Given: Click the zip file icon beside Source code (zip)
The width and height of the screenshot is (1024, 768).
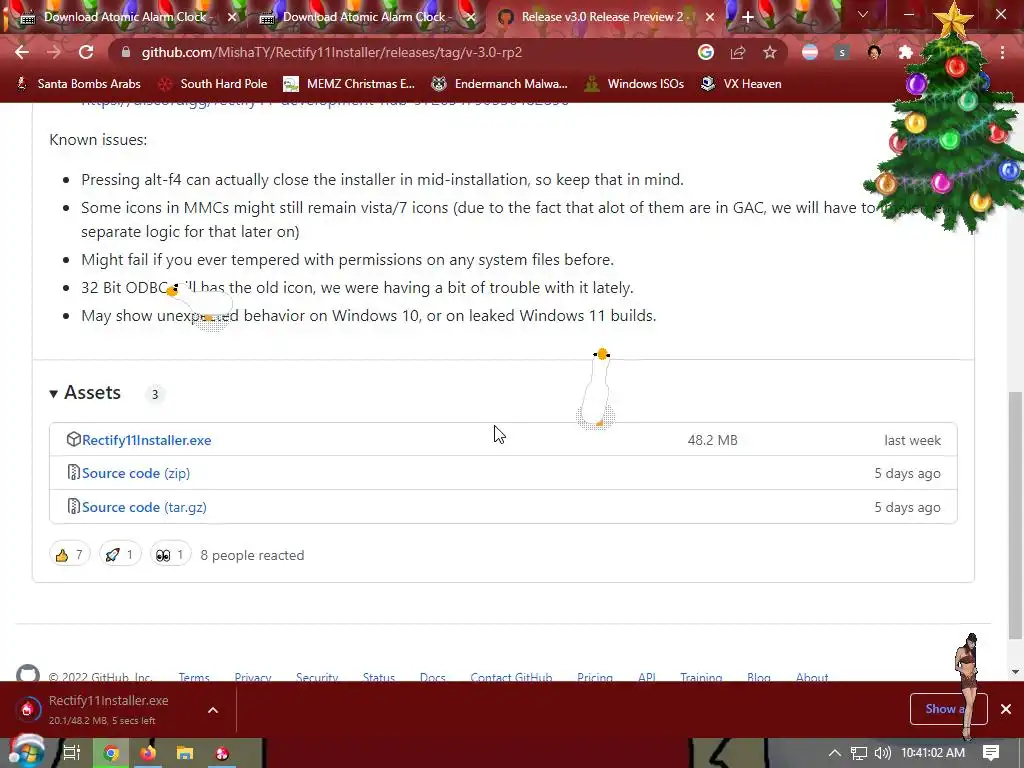Looking at the screenshot, I should 74,472.
